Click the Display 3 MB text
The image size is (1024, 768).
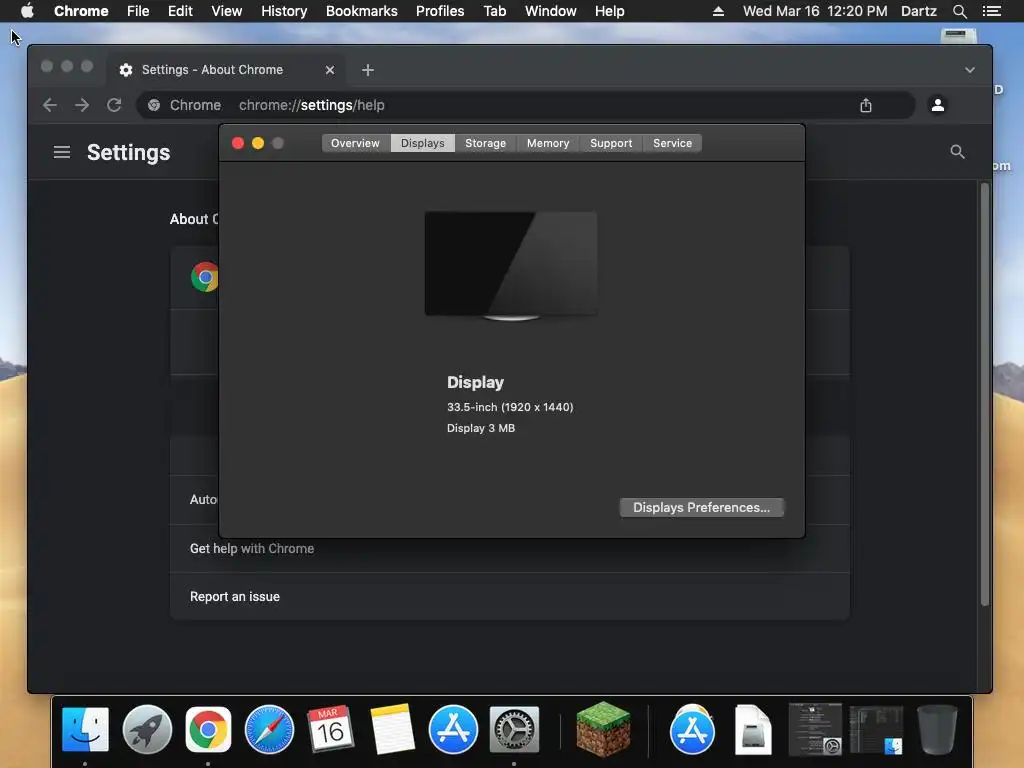point(481,428)
